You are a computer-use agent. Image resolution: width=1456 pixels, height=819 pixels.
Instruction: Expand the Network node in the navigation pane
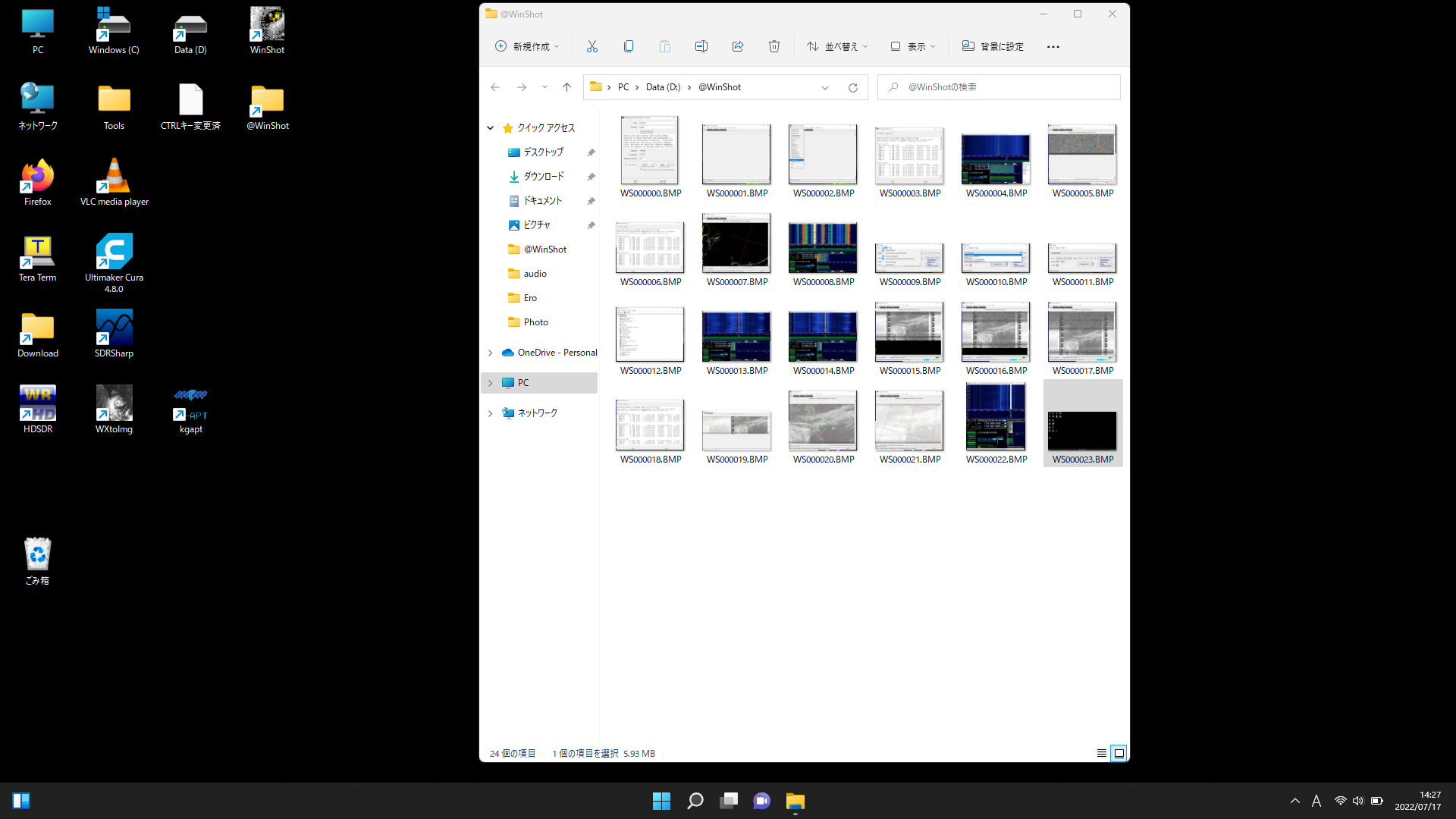tap(491, 413)
